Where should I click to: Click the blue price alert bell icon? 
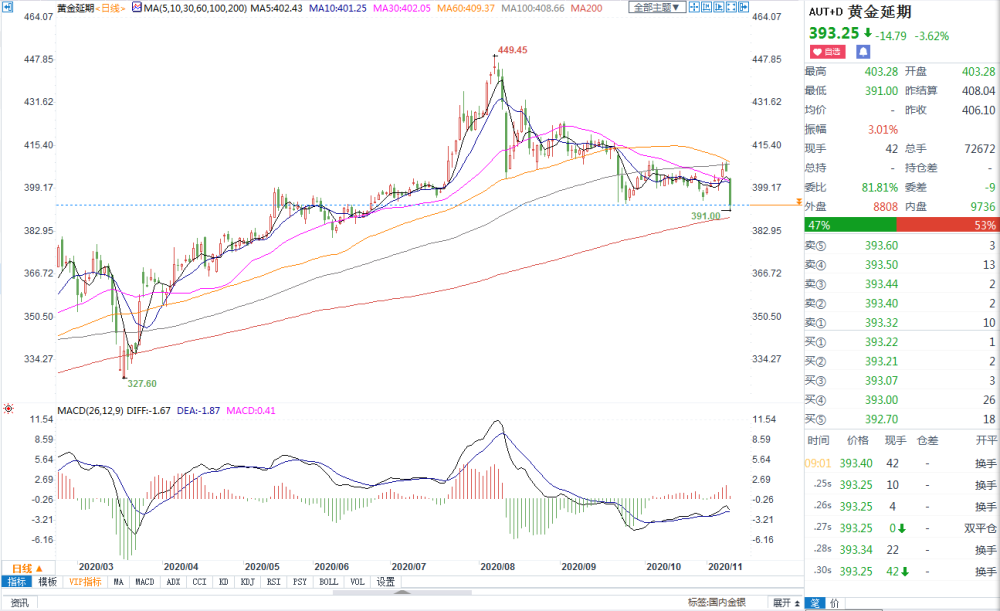click(x=862, y=49)
